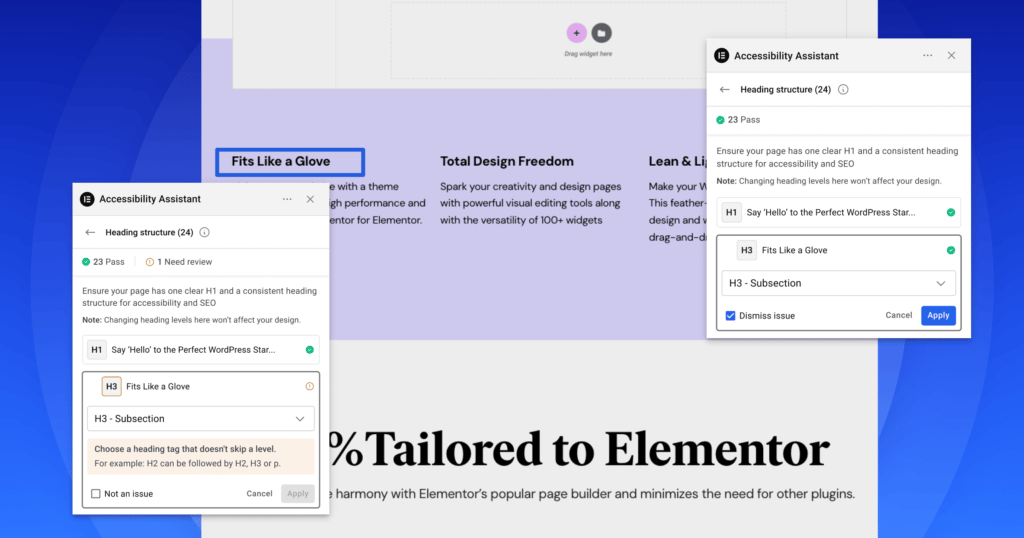
Task: Open H3 - Subsection dropdown in right panel
Action: point(838,283)
